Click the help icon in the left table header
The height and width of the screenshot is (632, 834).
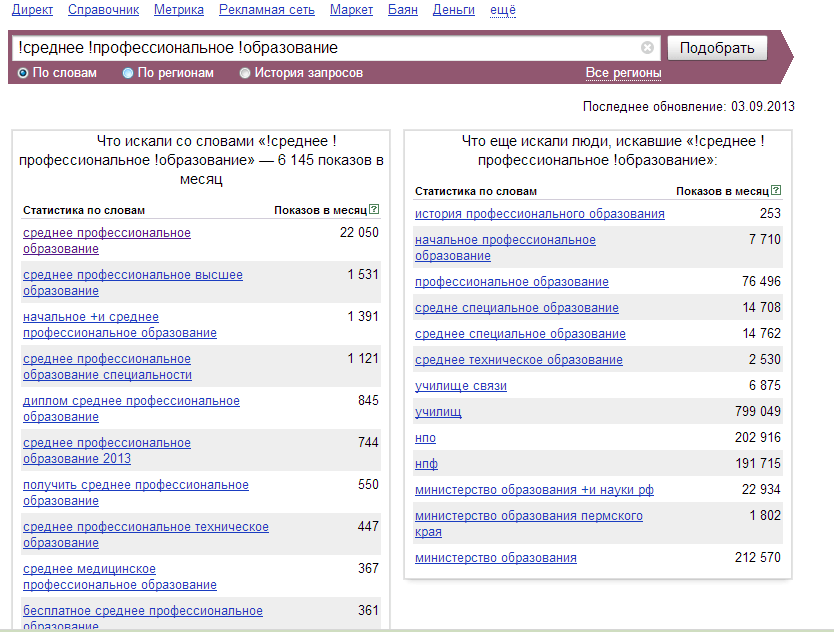(374, 210)
